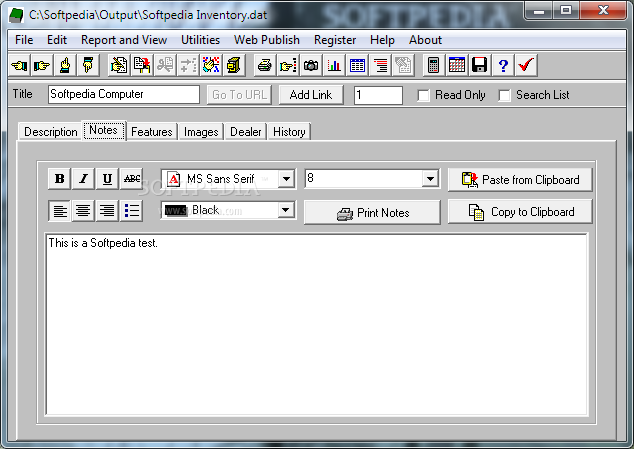The height and width of the screenshot is (449, 634).
Task: Click Copy to Clipboard button
Action: pos(520,212)
